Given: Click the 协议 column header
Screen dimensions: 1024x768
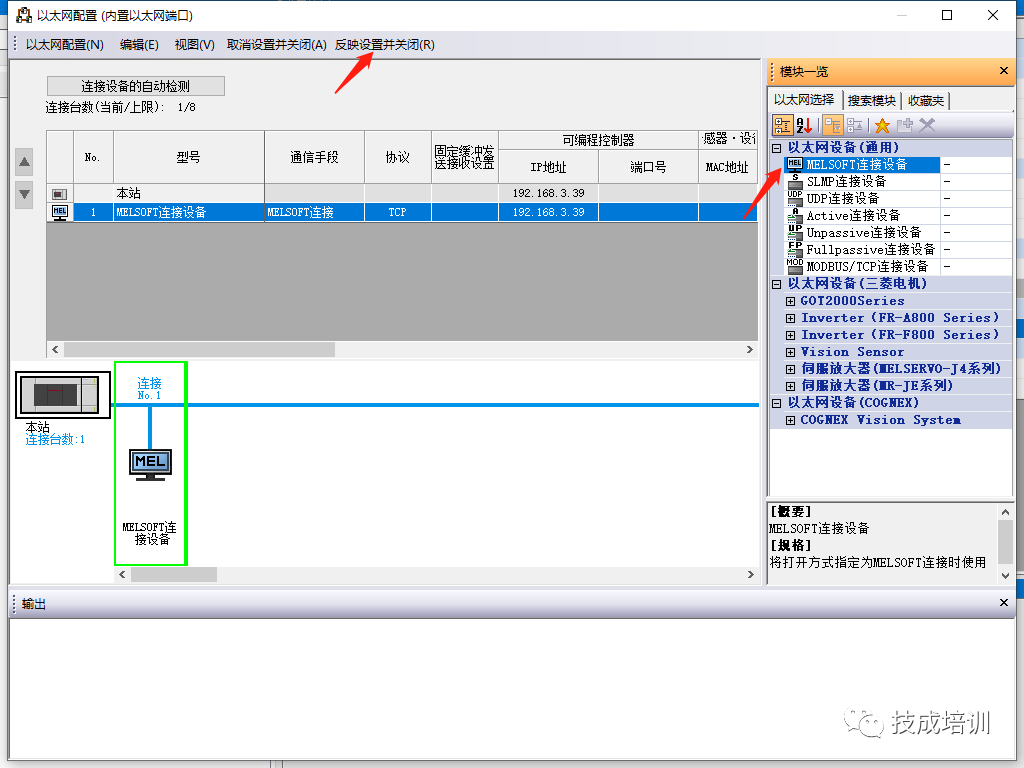Looking at the screenshot, I should (x=398, y=157).
